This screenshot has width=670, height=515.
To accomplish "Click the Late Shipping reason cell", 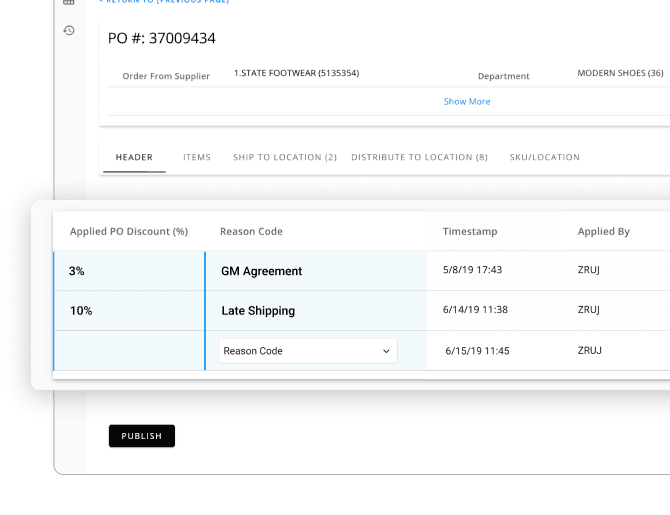I will [x=316, y=311].
